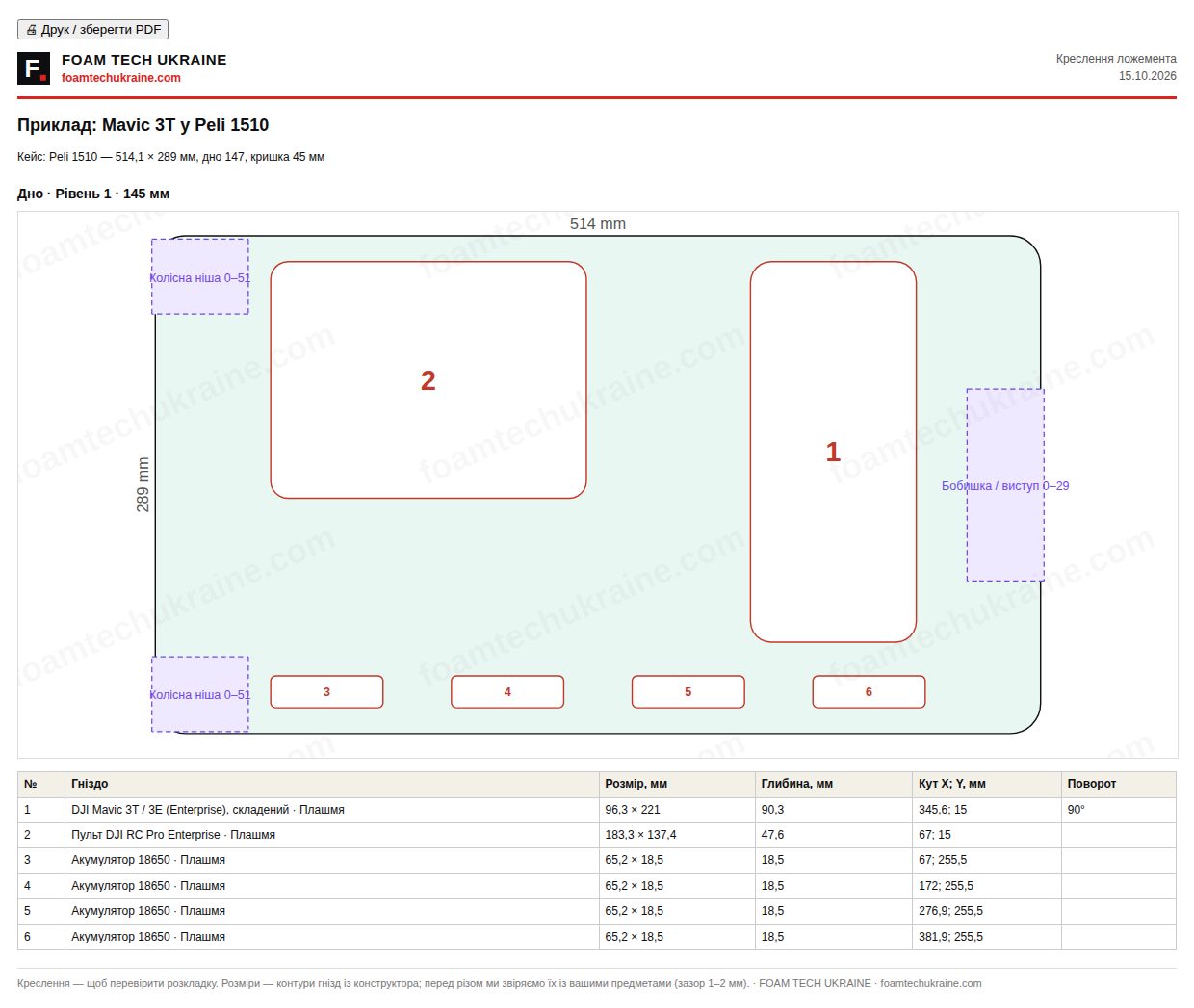Click the Кейс: Peli 1510 description line
The image size is (1194, 1008).
click(170, 157)
